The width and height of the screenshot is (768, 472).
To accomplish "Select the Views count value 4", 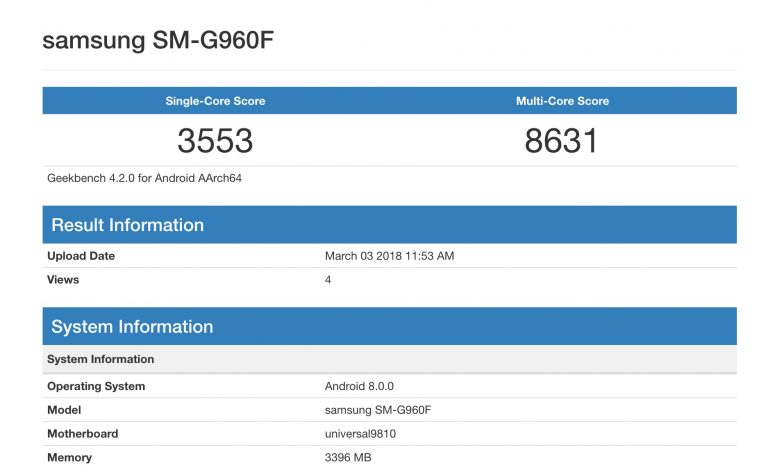I will (x=328, y=280).
